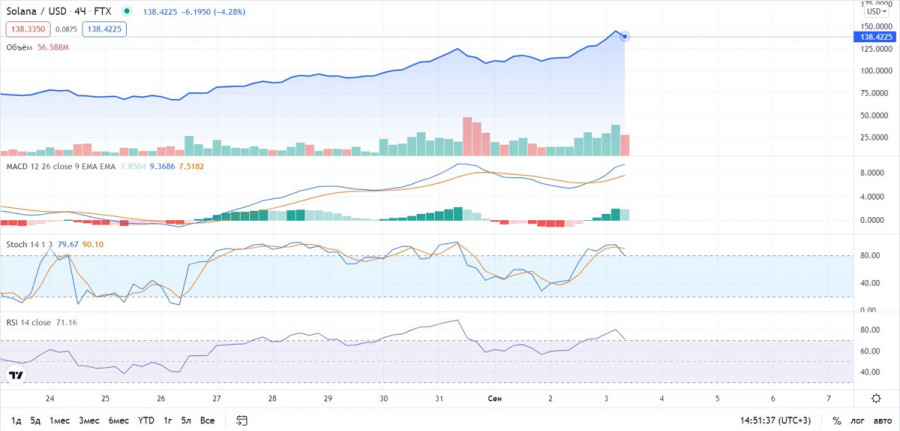This screenshot has width=900, height=431.
Task: Select the Объём volume indicator label
Action: pos(21,47)
